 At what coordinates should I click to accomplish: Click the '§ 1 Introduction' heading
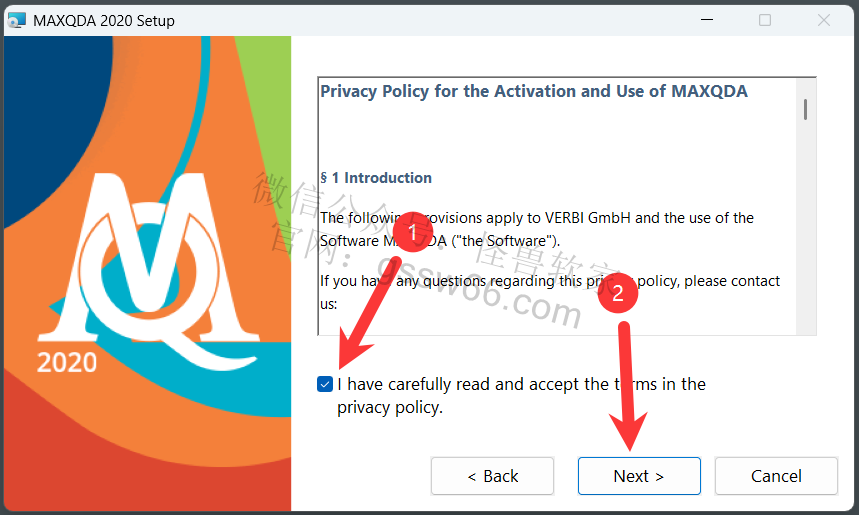tap(376, 178)
